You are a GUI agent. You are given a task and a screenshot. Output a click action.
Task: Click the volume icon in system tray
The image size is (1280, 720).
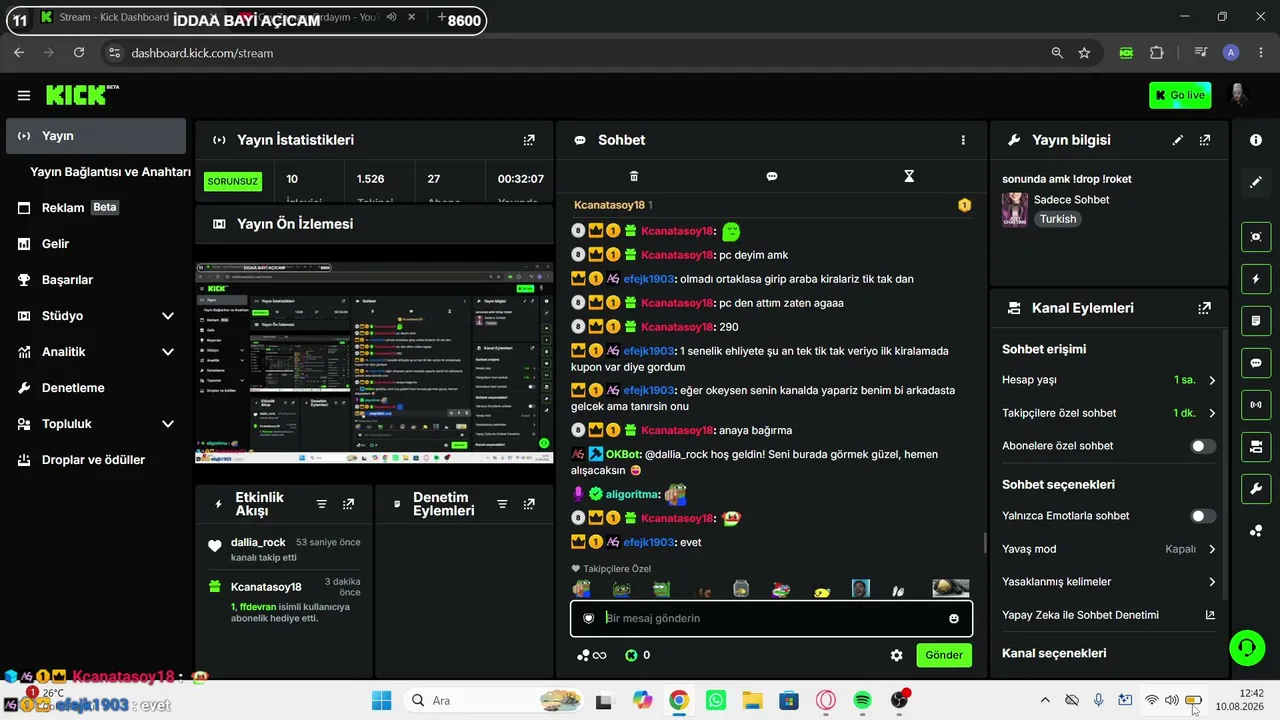point(1171,700)
